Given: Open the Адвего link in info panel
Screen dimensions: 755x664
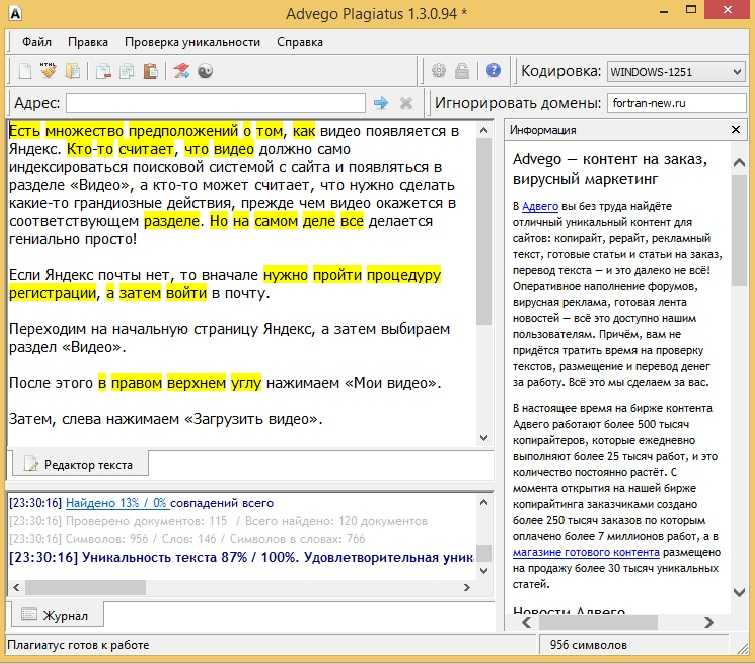Looking at the screenshot, I should (540, 206).
